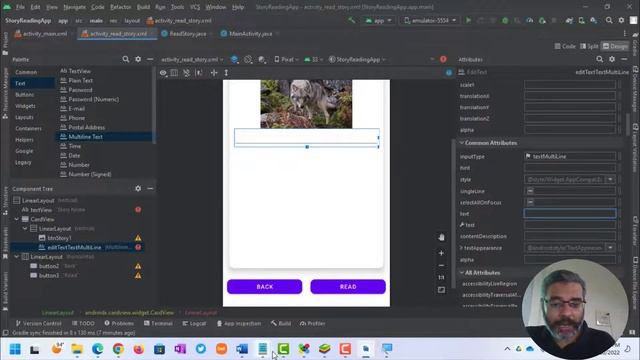
Task: Click the Search Everywhere magnifier icon
Action: coord(609,20)
